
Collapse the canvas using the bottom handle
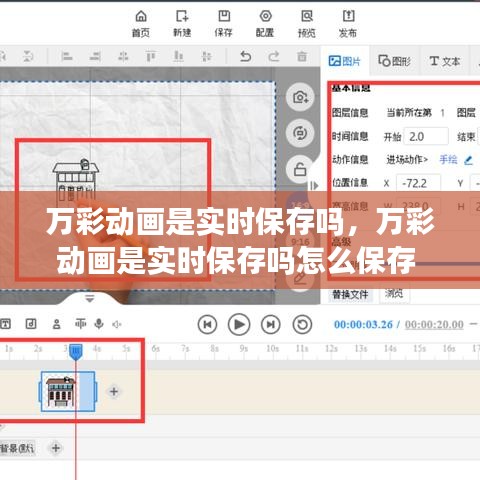point(90,298)
